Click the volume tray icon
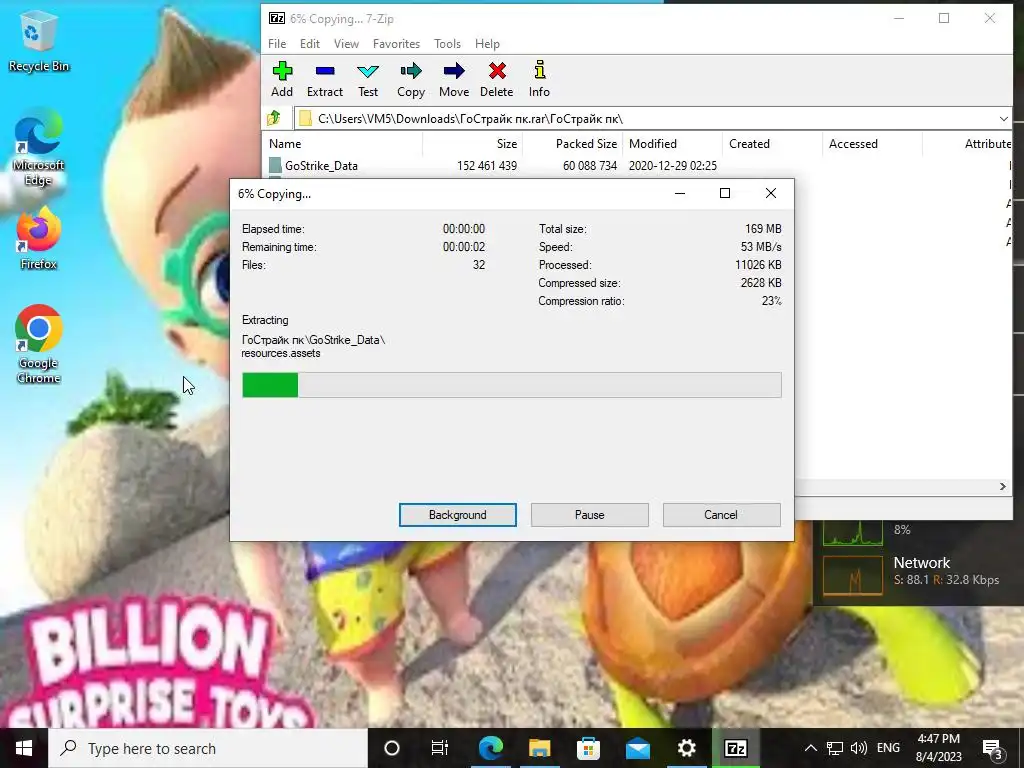 tap(859, 748)
